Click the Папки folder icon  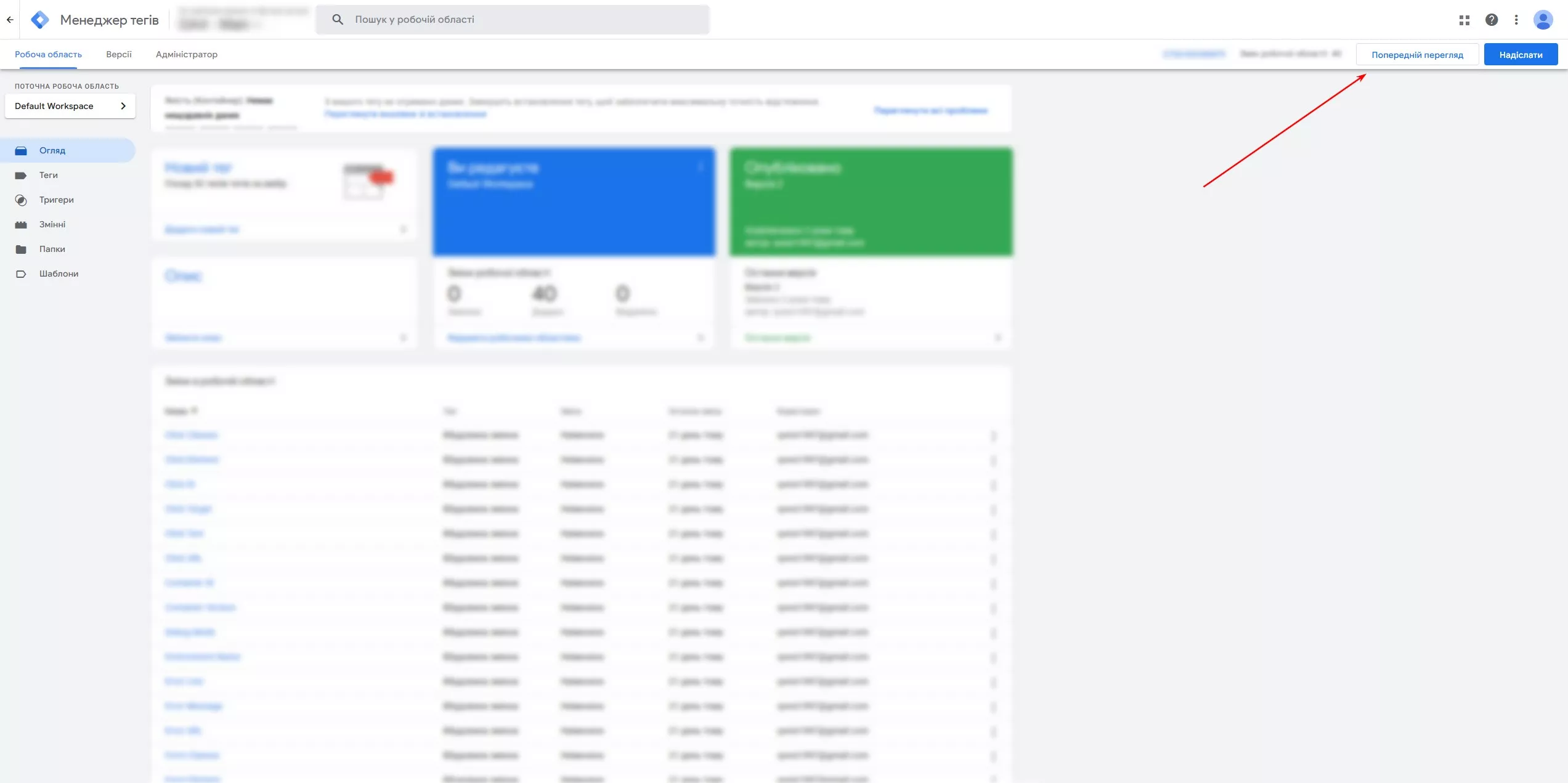[21, 249]
